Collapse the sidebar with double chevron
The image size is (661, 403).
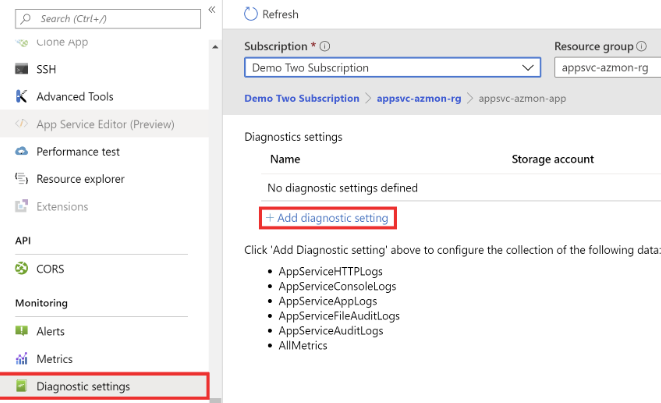[x=212, y=9]
